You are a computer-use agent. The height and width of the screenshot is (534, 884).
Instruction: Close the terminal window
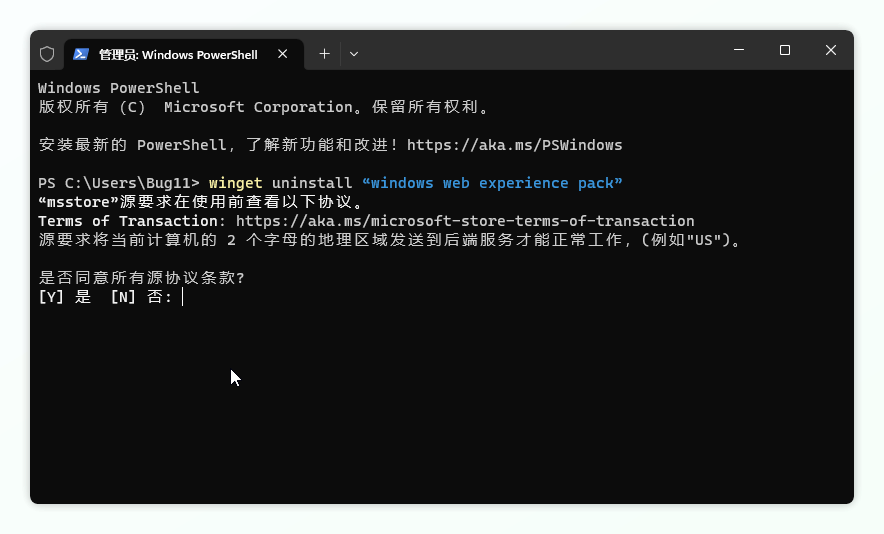click(x=830, y=50)
